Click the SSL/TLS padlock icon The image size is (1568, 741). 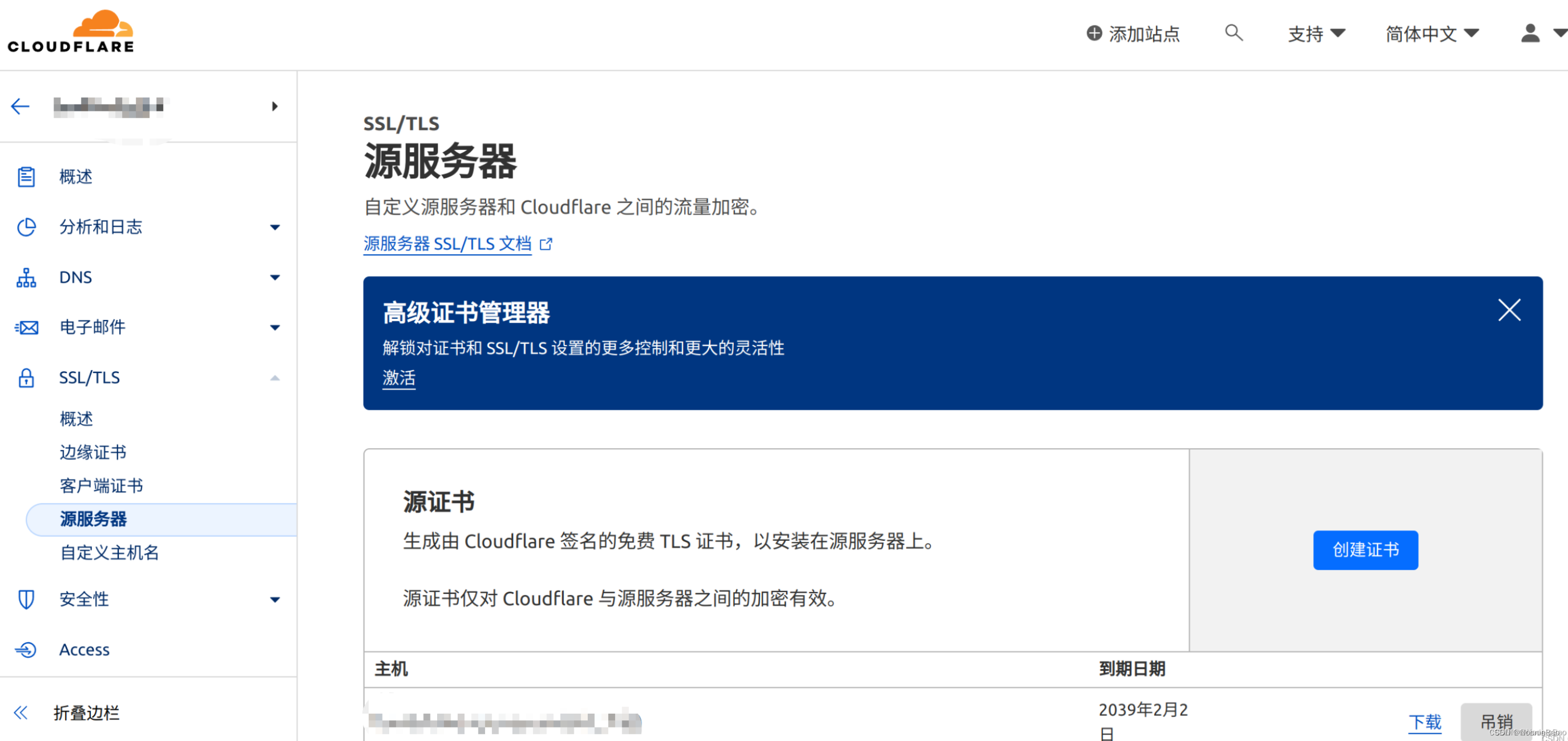pos(26,377)
